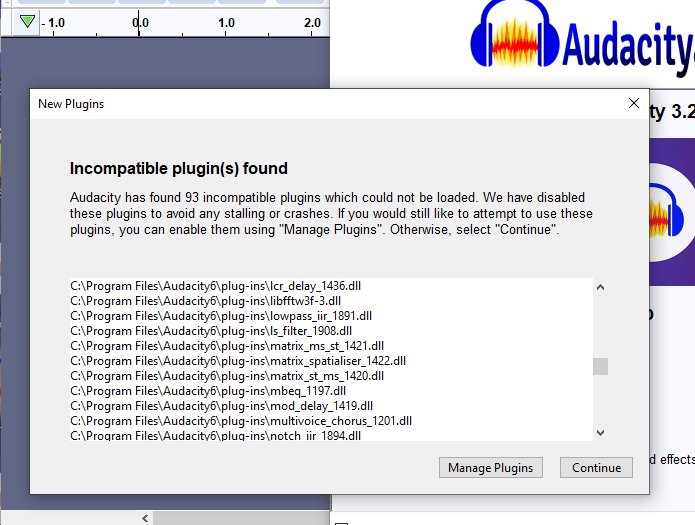
Task: Select the ls_filter_1908.dll entry
Action: 211,331
